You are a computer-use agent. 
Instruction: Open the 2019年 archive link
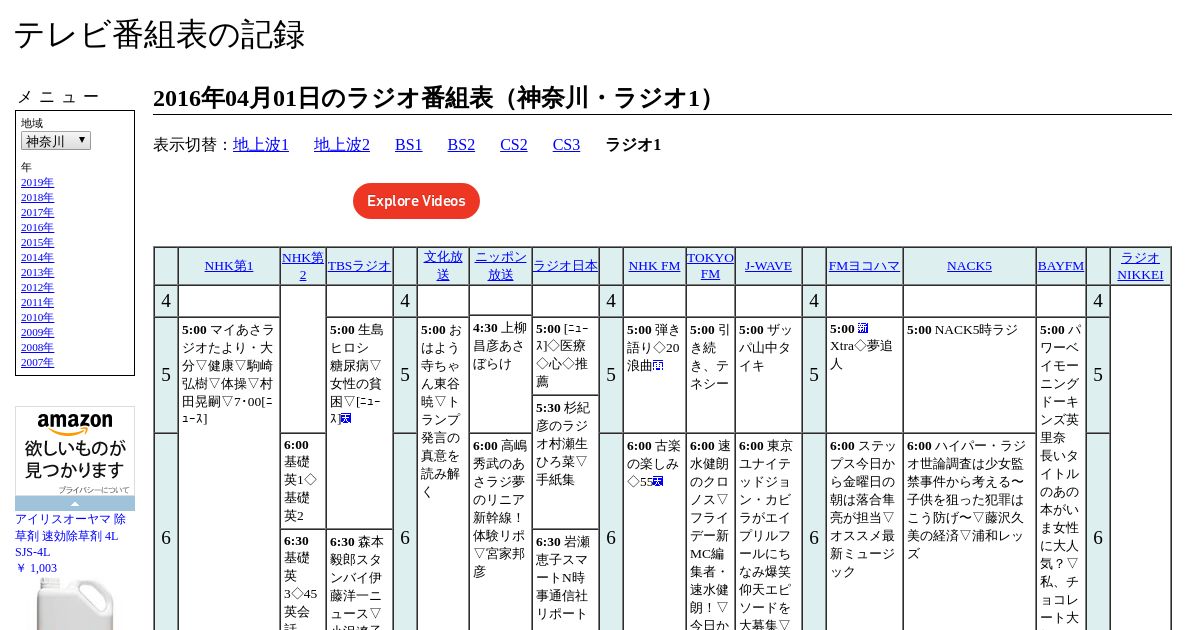37,183
